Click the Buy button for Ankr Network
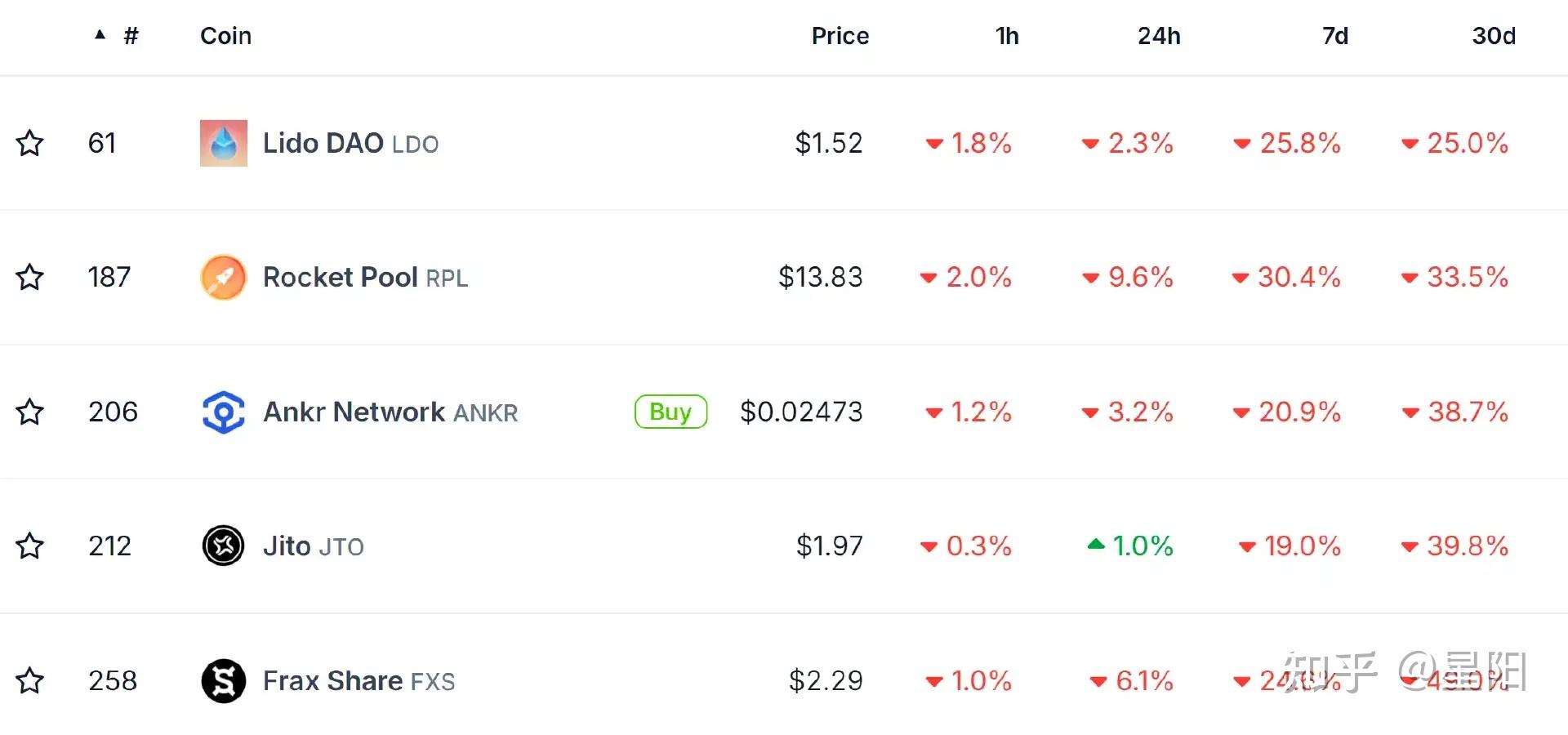This screenshot has width=1568, height=735. point(670,412)
